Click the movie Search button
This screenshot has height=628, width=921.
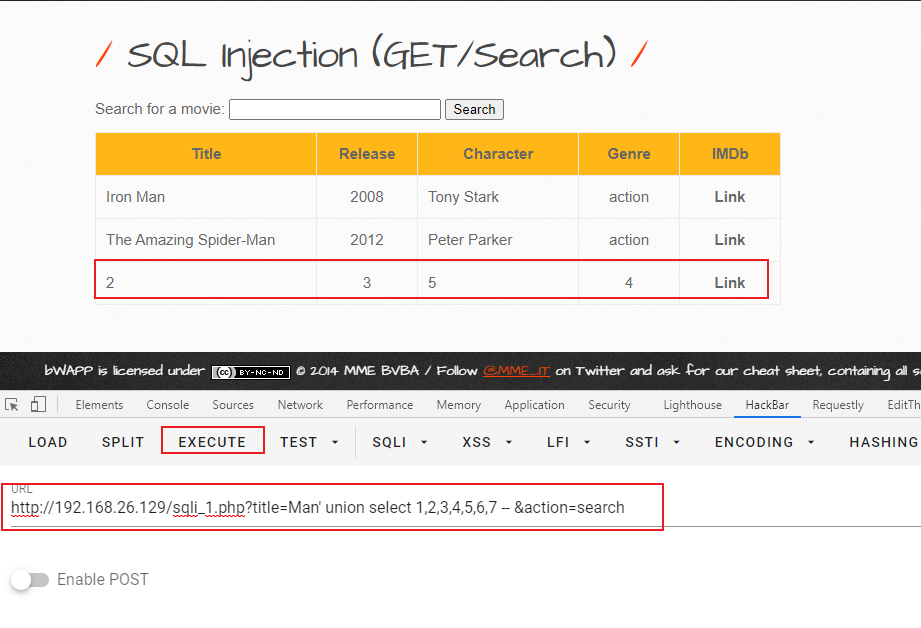474,110
